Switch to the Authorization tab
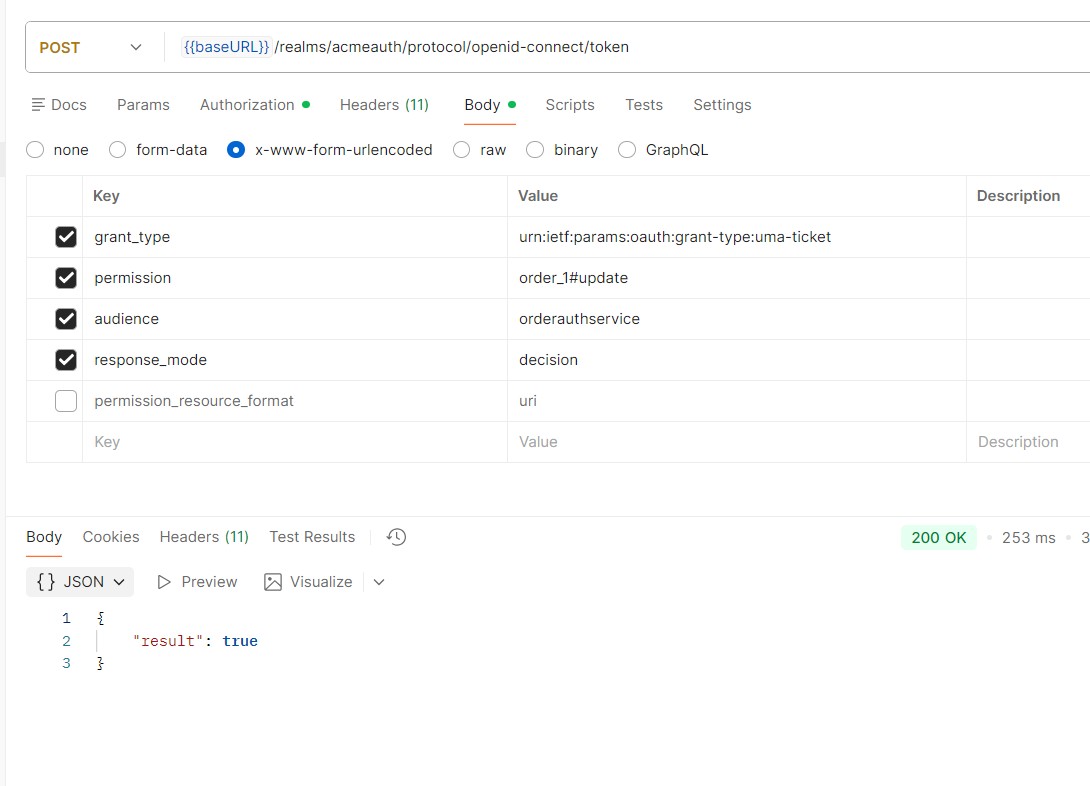 (x=247, y=105)
